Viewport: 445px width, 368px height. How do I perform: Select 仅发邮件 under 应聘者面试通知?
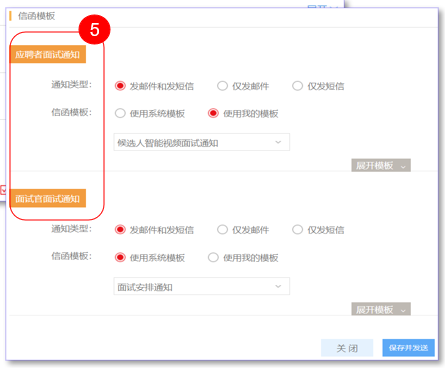point(222,86)
